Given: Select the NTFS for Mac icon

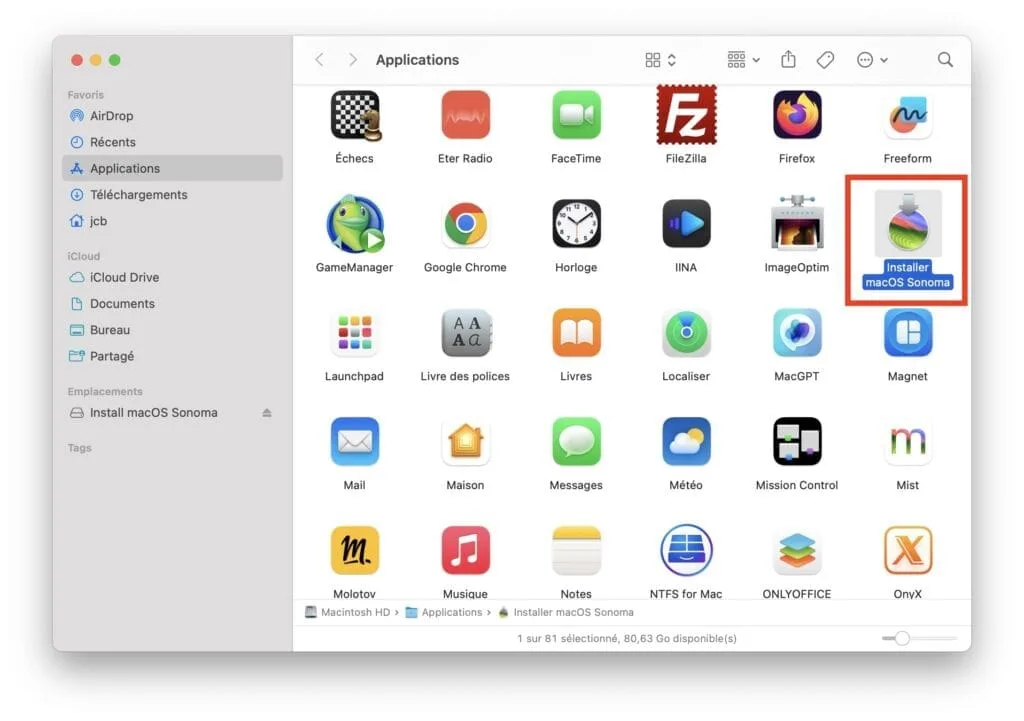Looking at the screenshot, I should click(x=686, y=551).
